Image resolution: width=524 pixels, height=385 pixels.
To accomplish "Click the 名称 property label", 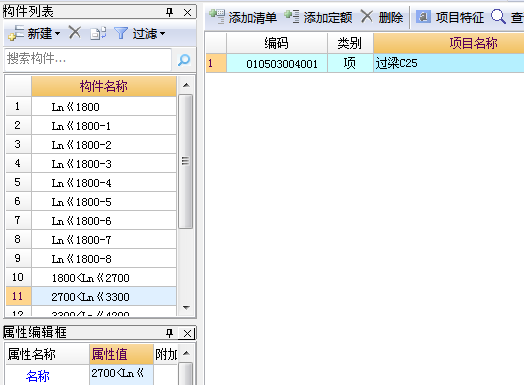I will (38, 376).
